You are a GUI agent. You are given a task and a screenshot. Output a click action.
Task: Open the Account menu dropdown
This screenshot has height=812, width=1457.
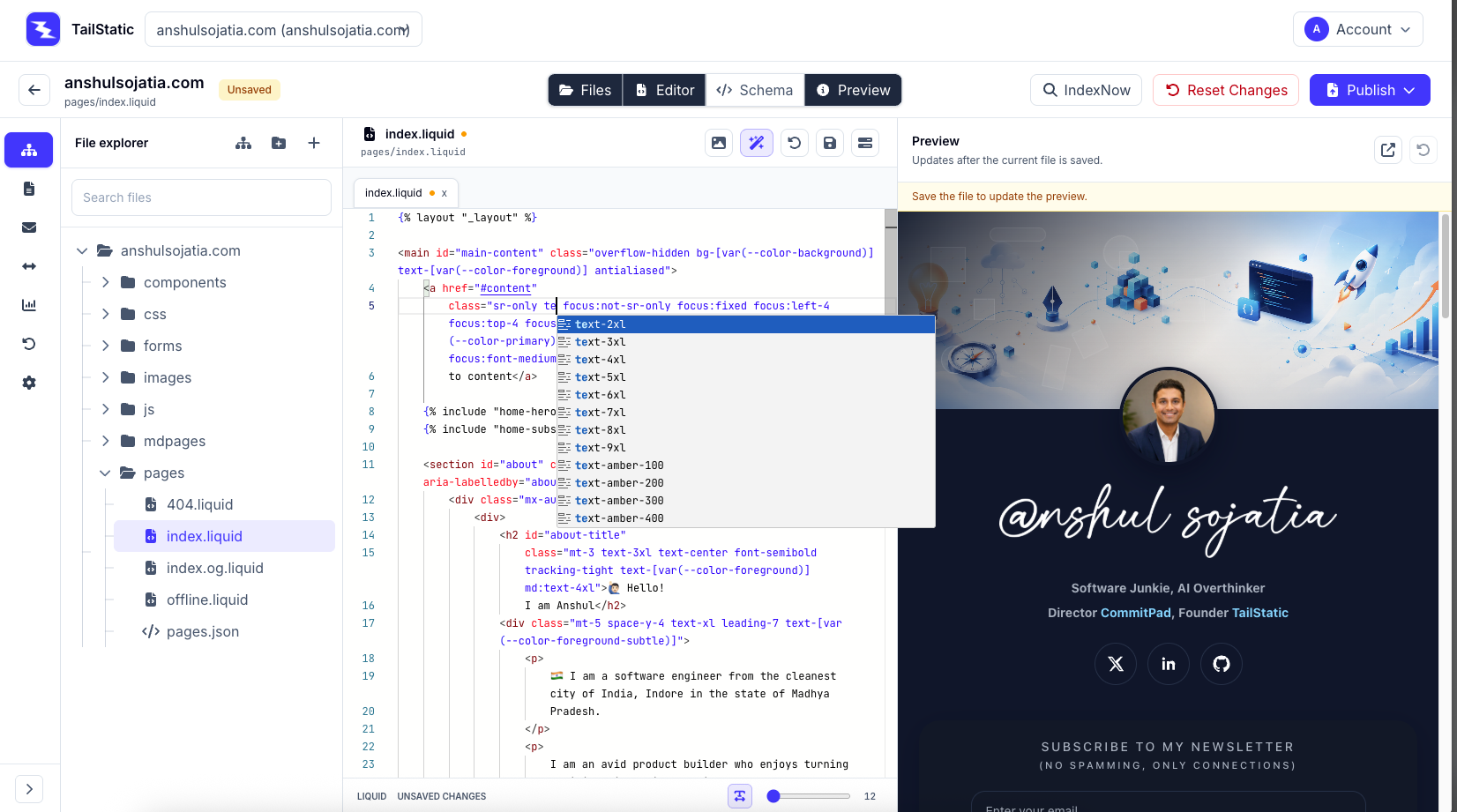(x=1358, y=29)
